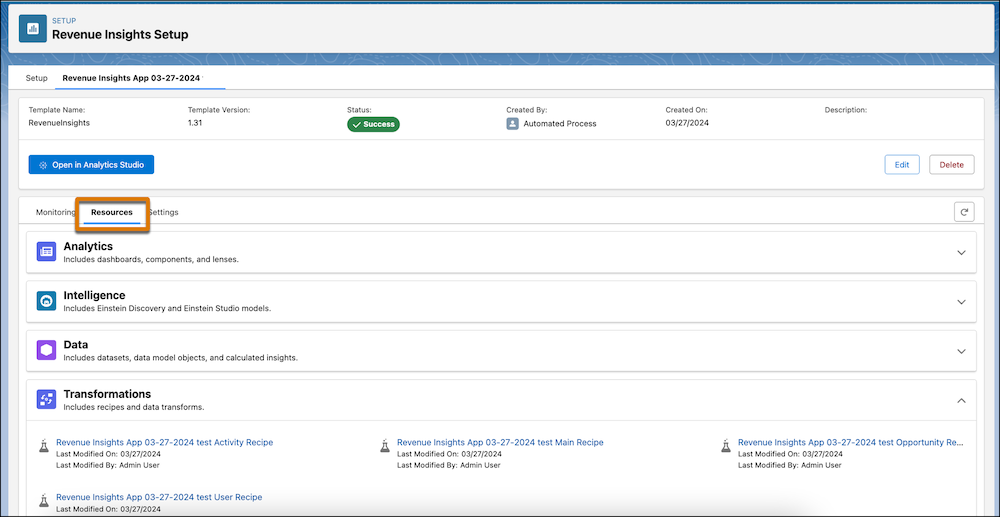The width and height of the screenshot is (1000, 517).
Task: Click the Data section heading
Action: 76,345
